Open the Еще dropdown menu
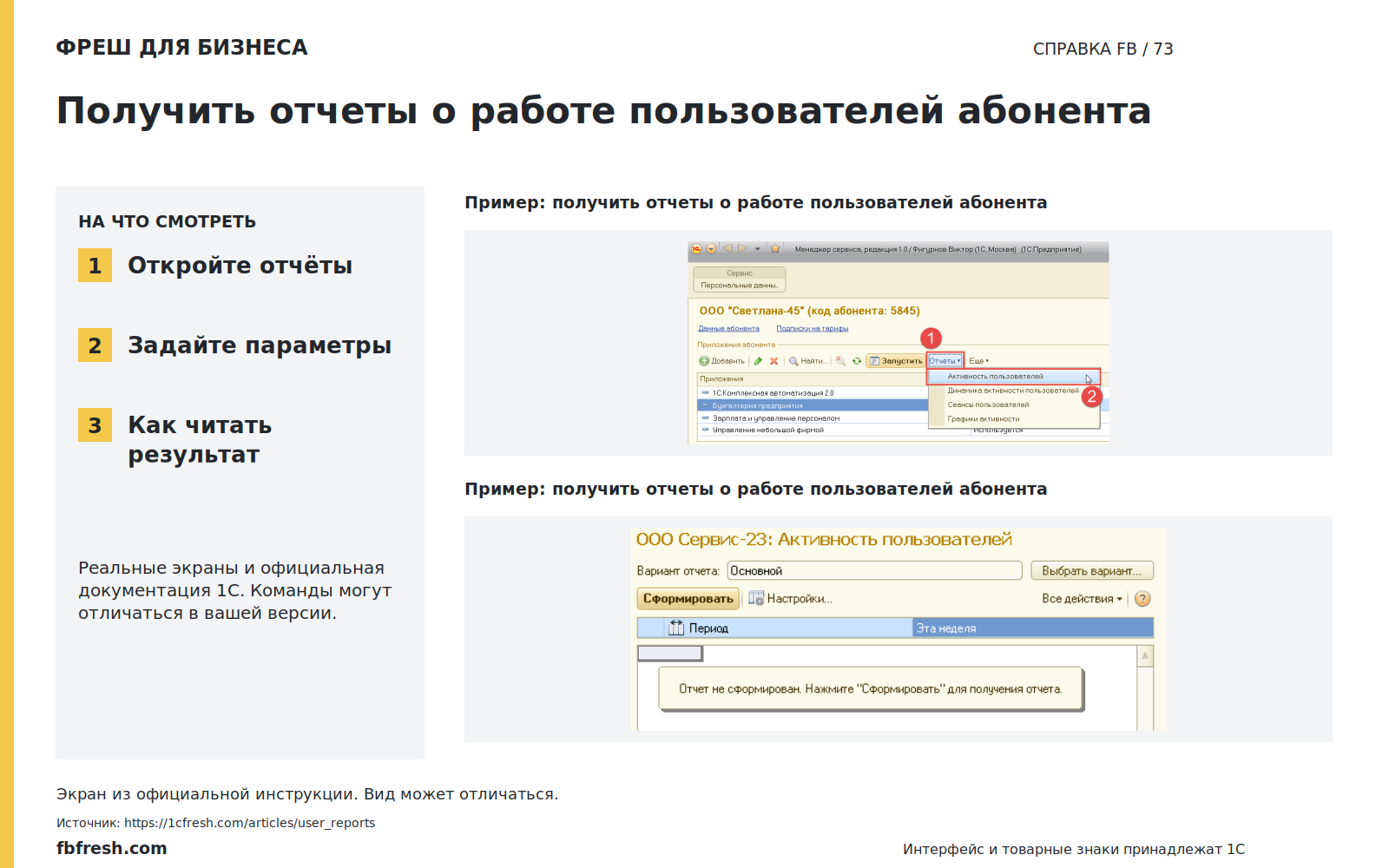Image resolution: width=1389 pixels, height=868 pixels. [x=979, y=361]
